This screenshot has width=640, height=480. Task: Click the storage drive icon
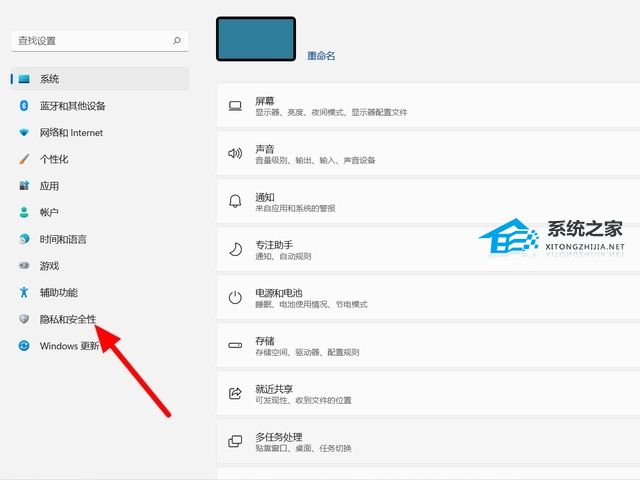[x=235, y=345]
